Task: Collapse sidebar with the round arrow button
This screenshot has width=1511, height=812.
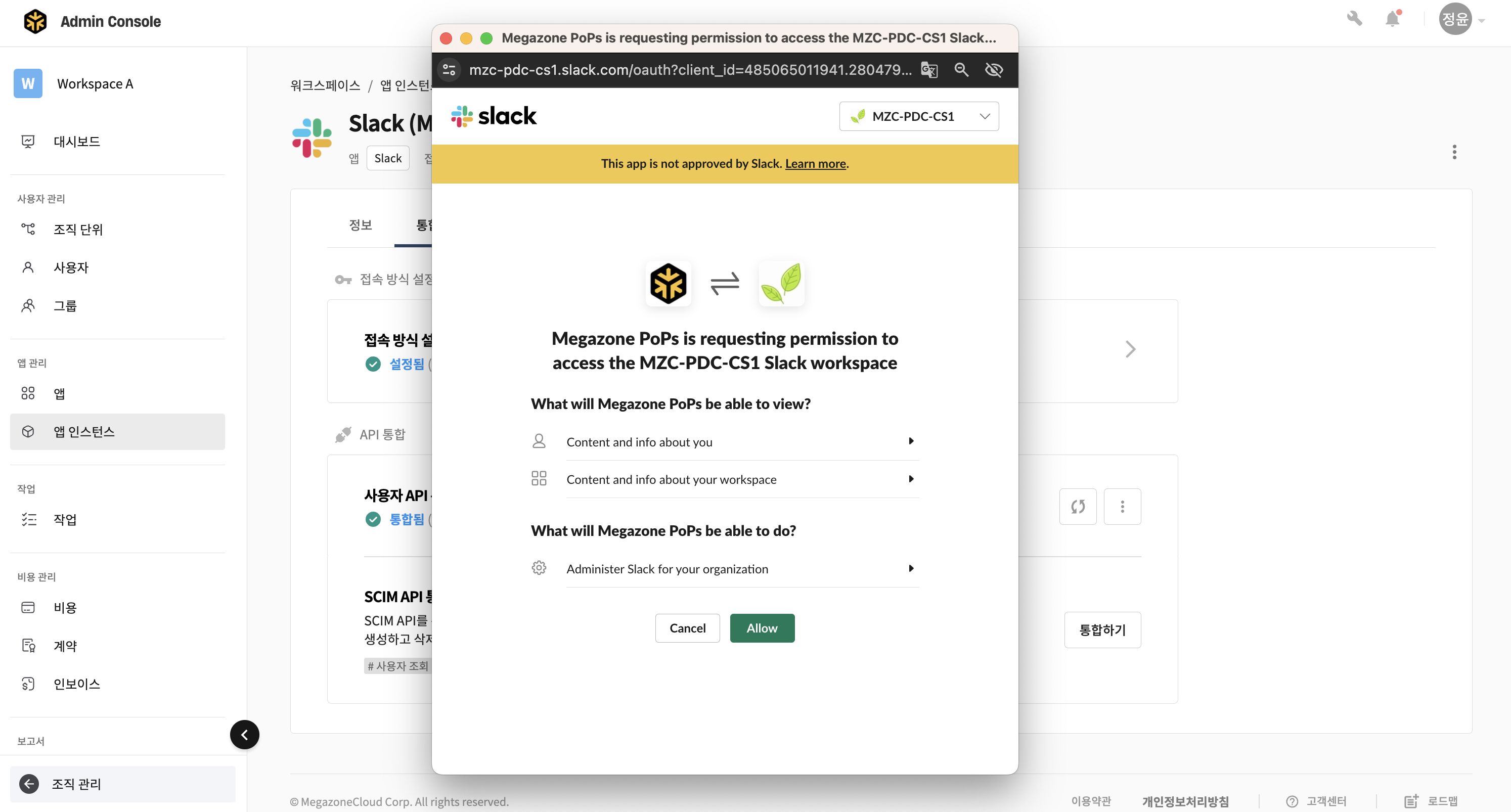Action: coord(245,735)
